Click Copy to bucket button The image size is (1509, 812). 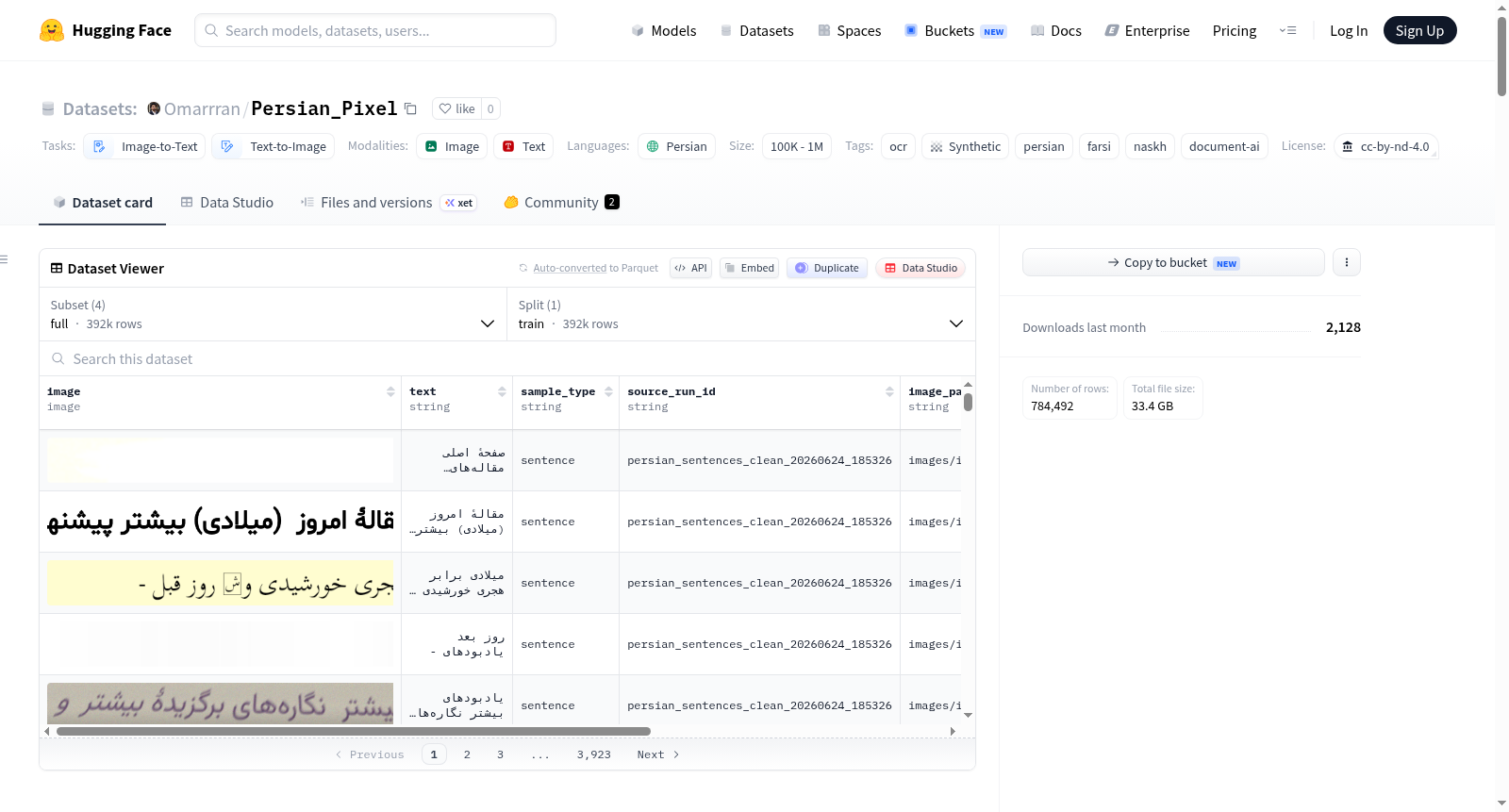[1173, 262]
